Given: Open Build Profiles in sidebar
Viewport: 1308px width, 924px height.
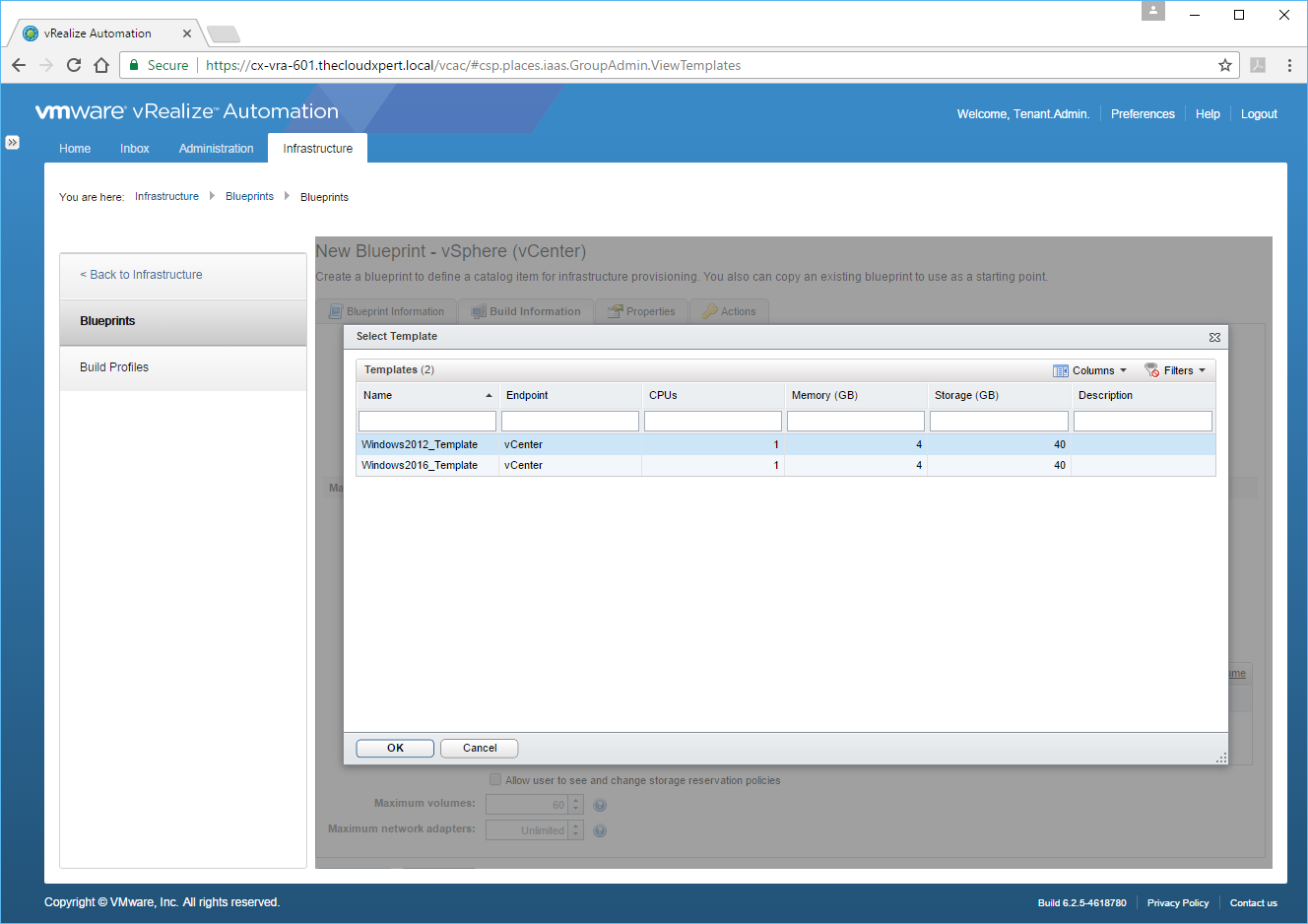Looking at the screenshot, I should tap(114, 367).
